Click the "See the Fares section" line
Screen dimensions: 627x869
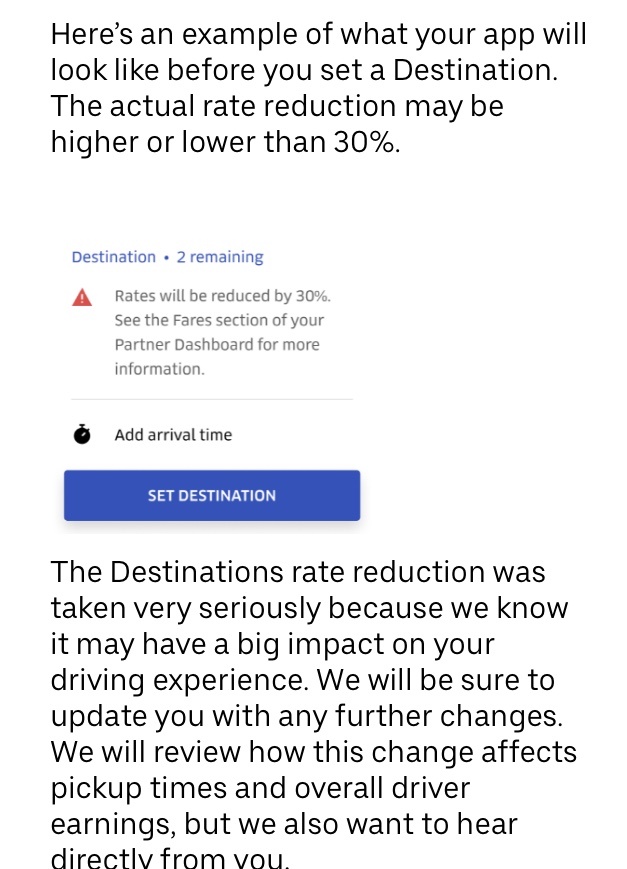219,320
